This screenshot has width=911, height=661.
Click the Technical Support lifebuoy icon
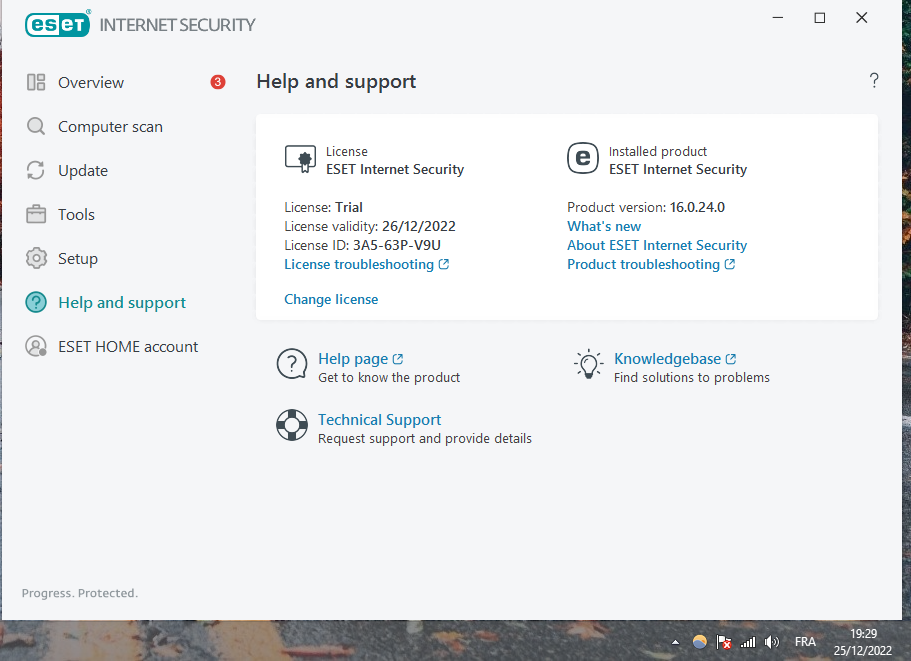click(x=292, y=425)
